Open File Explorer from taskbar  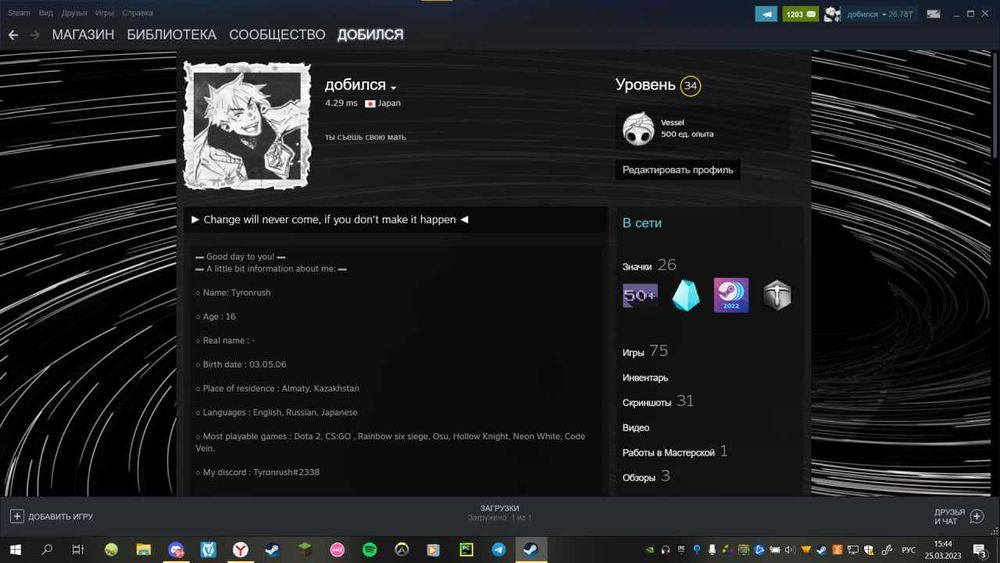143,550
